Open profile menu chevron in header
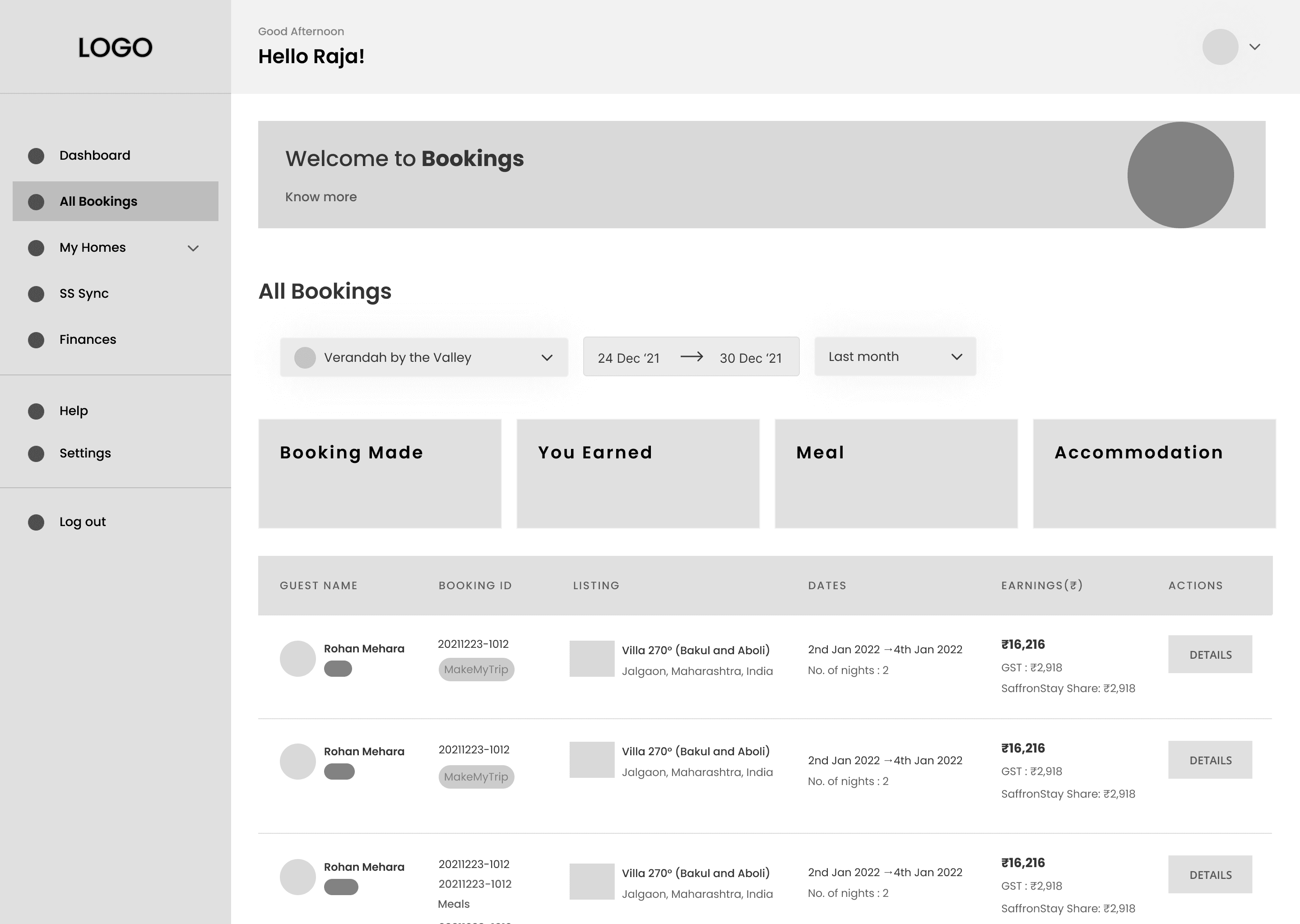The height and width of the screenshot is (924, 1300). pos(1254,46)
